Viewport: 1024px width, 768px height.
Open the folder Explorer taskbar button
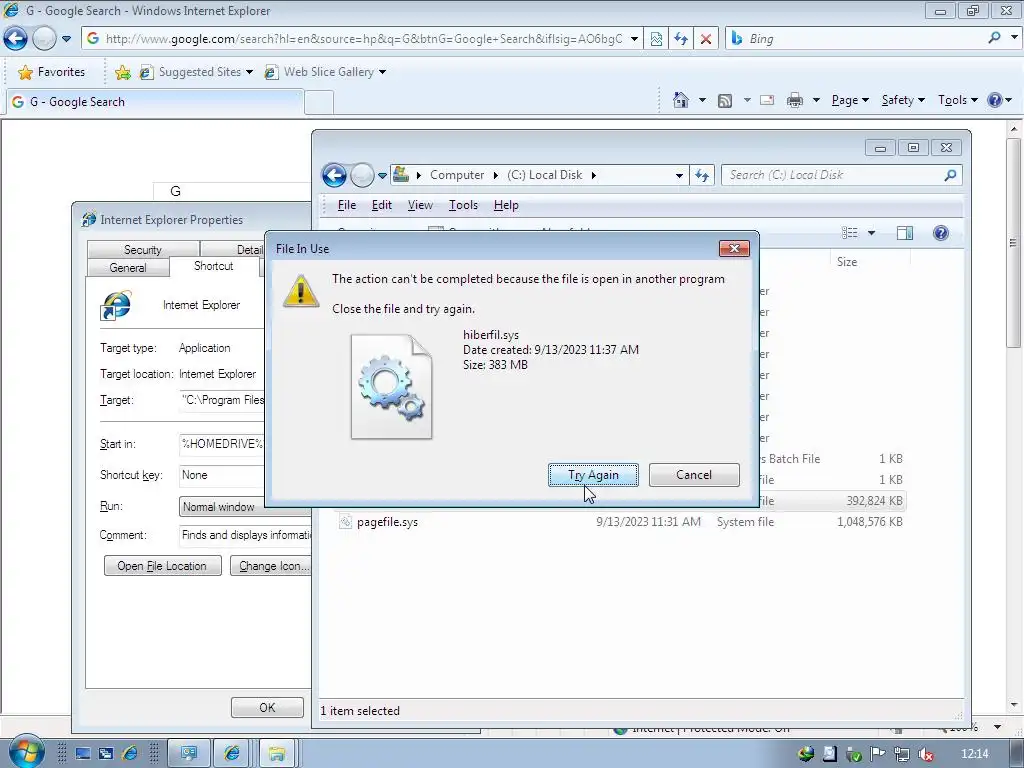pos(277,754)
